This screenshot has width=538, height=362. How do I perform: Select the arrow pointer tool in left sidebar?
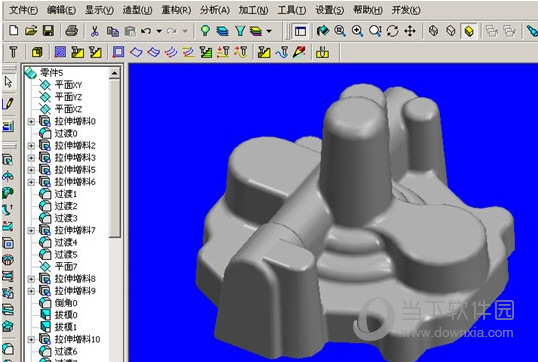(x=8, y=82)
